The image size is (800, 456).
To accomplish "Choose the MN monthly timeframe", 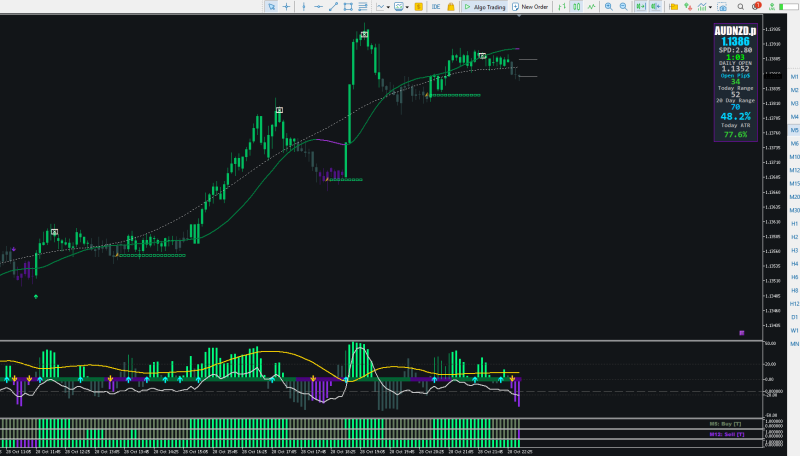I will (x=794, y=344).
